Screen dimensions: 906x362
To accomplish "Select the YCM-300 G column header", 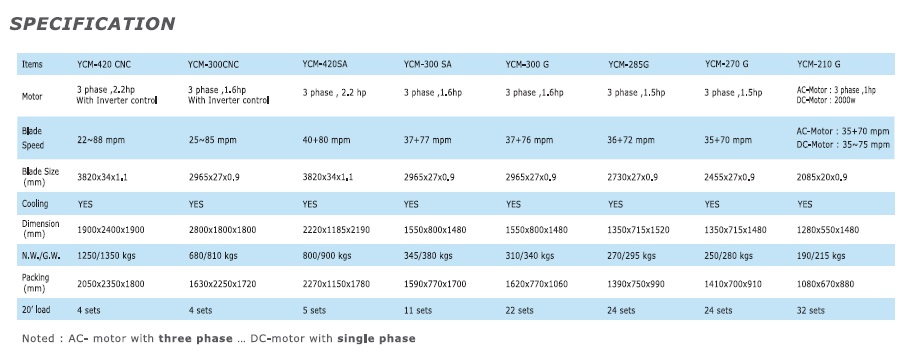I will [x=527, y=64].
